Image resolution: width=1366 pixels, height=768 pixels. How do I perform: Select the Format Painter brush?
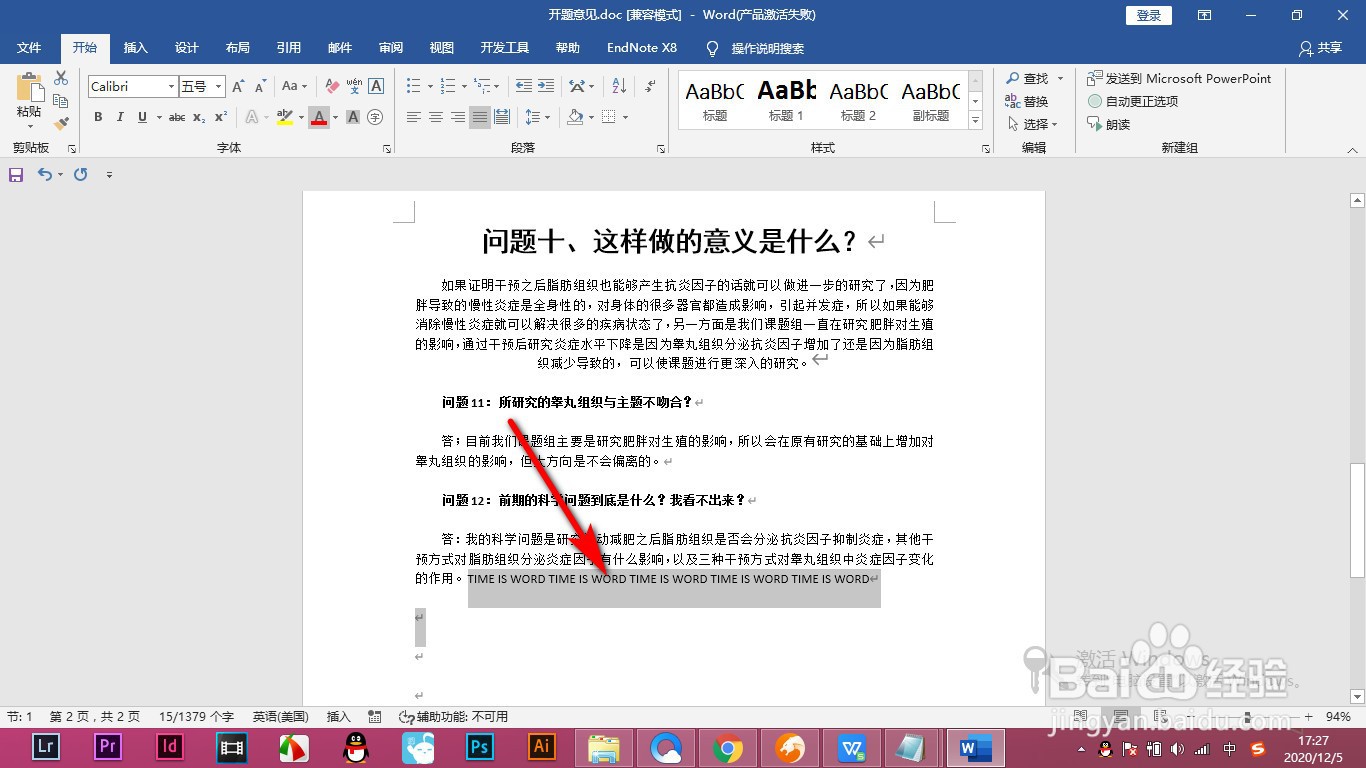point(61,124)
